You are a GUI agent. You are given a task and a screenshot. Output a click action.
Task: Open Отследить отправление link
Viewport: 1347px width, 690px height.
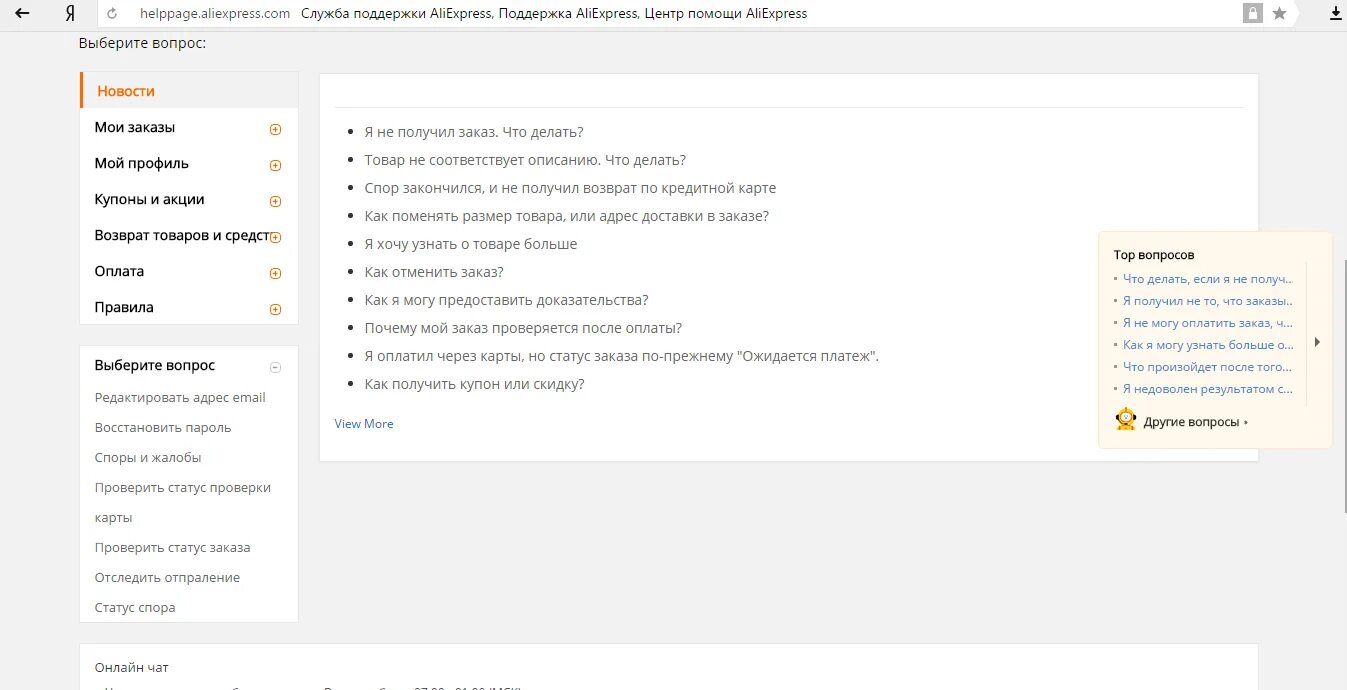coord(167,577)
